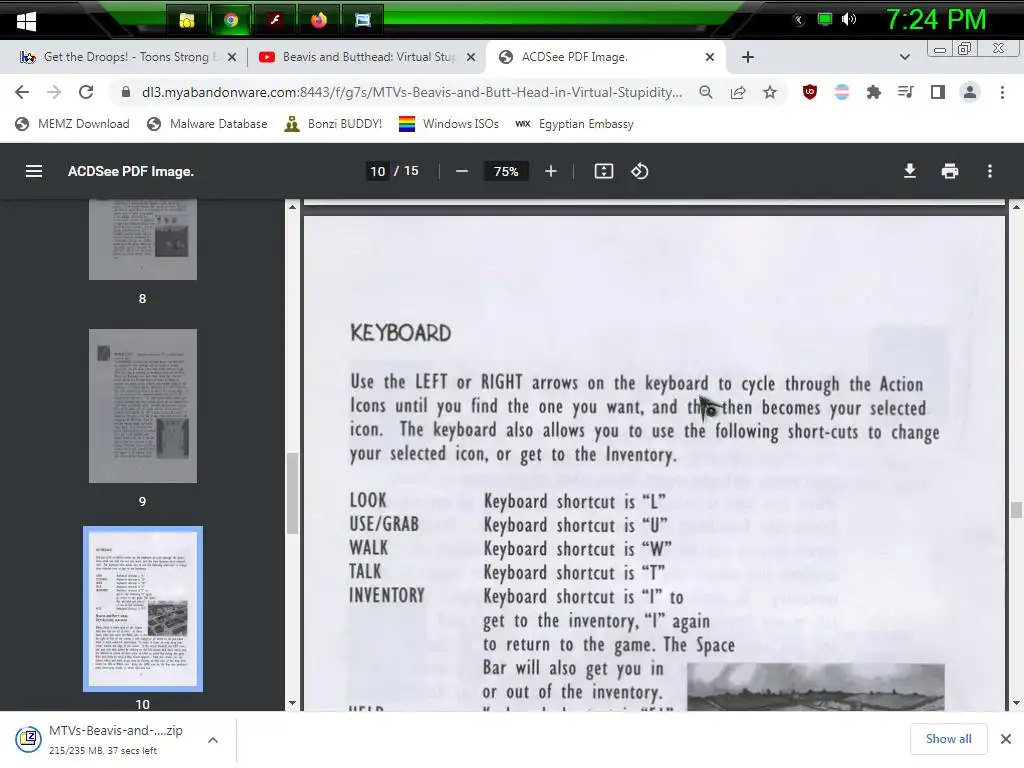Click the KEYBOARD heading text
Viewport: 1024px width, 768px height.
(x=400, y=333)
